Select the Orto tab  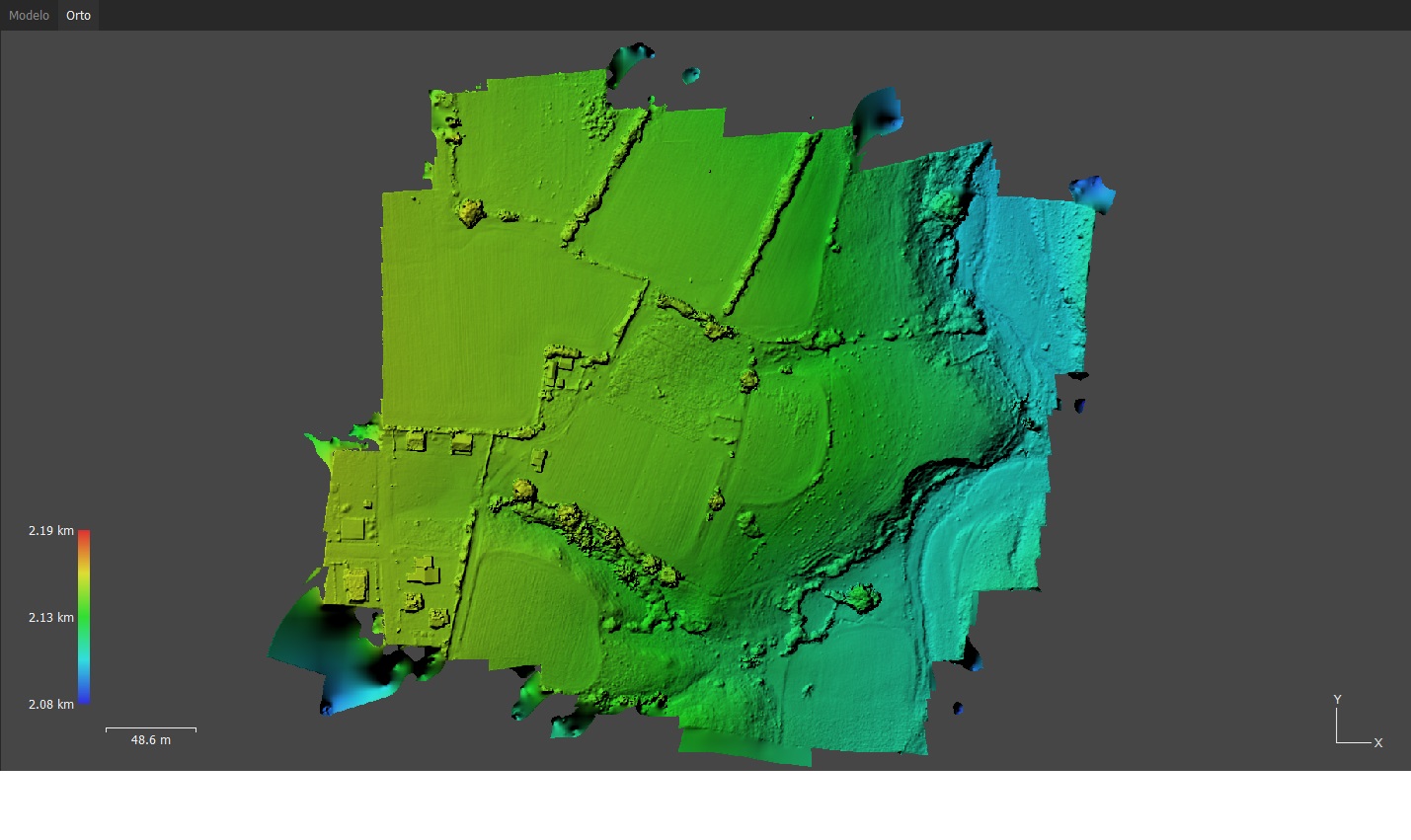click(78, 16)
